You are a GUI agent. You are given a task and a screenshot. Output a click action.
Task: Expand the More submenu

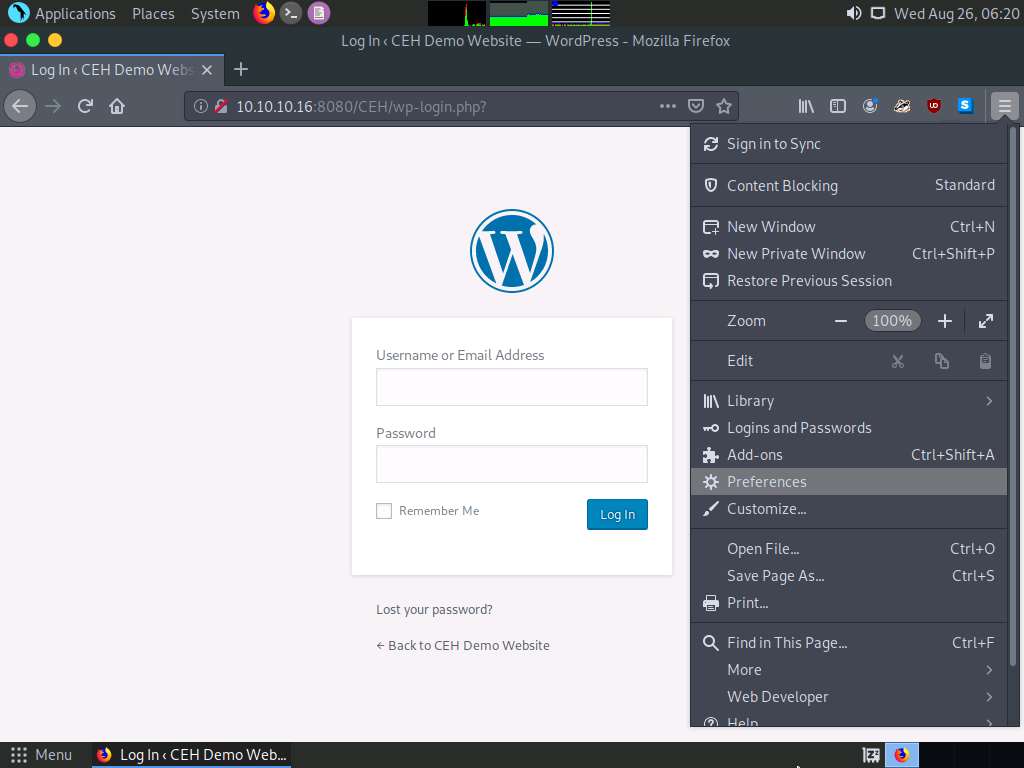[744, 669]
